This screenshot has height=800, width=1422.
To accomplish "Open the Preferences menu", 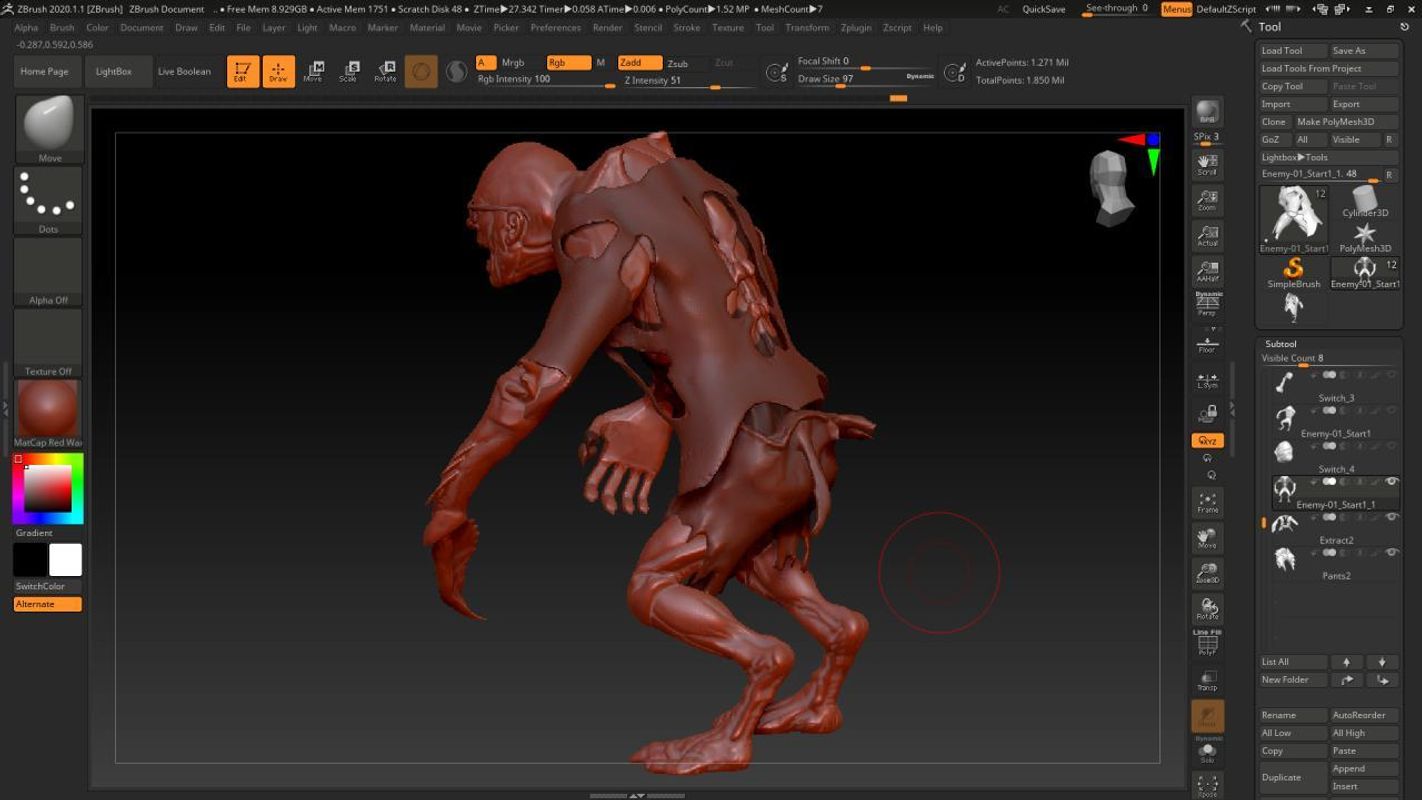I will point(556,28).
